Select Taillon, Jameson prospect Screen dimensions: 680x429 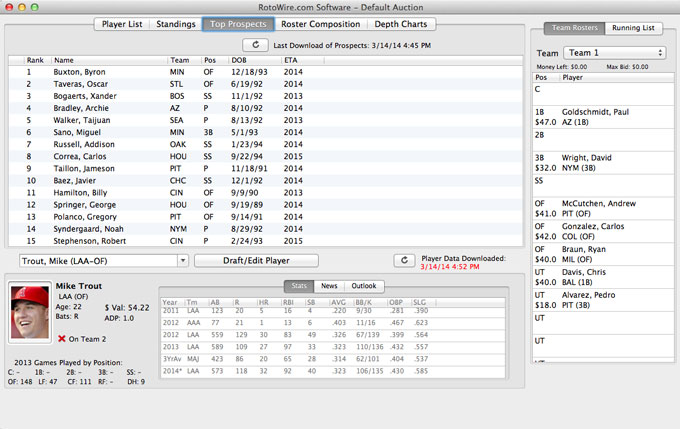tap(265, 169)
